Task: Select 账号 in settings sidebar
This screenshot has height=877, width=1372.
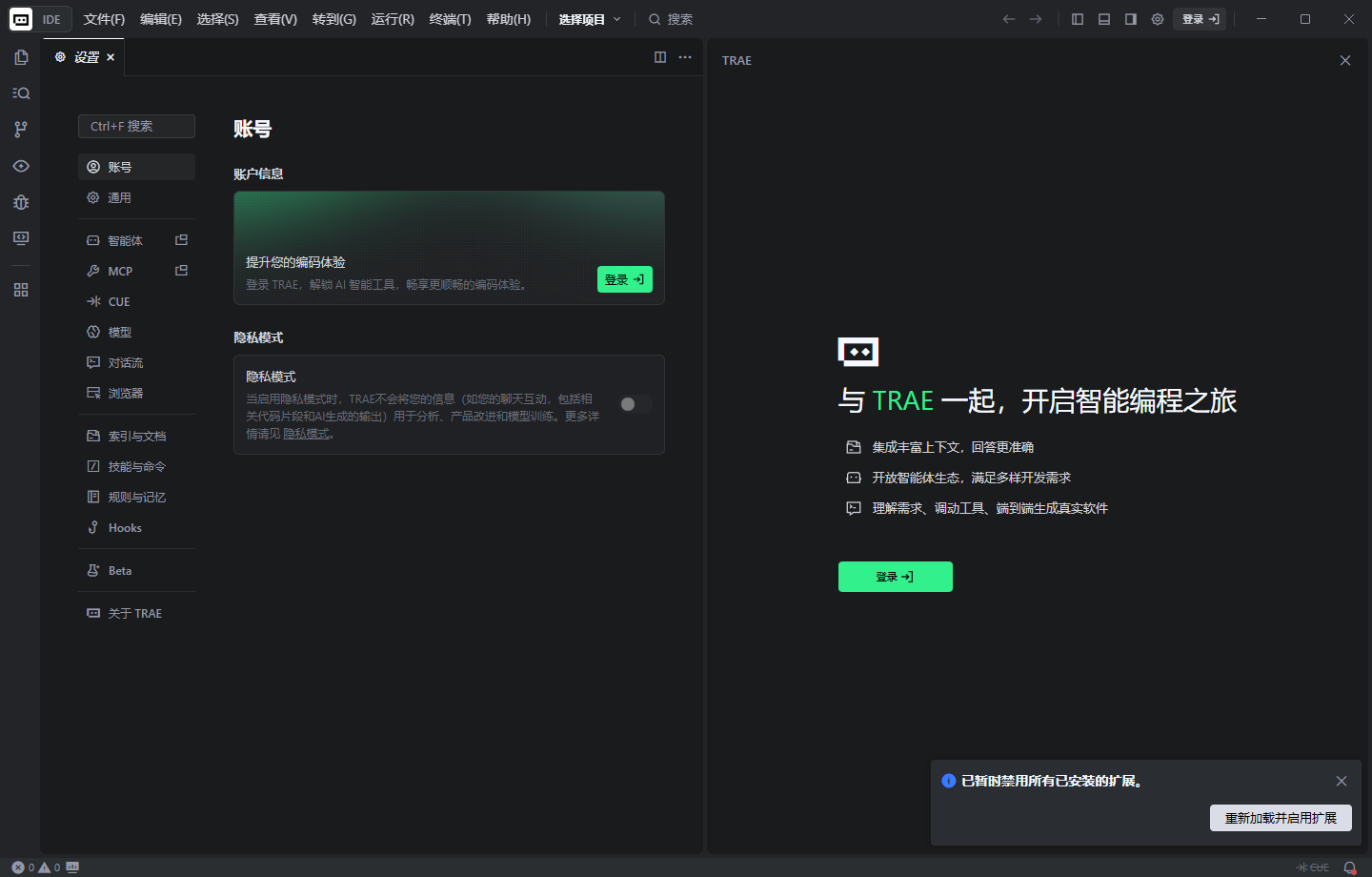Action: pos(136,167)
